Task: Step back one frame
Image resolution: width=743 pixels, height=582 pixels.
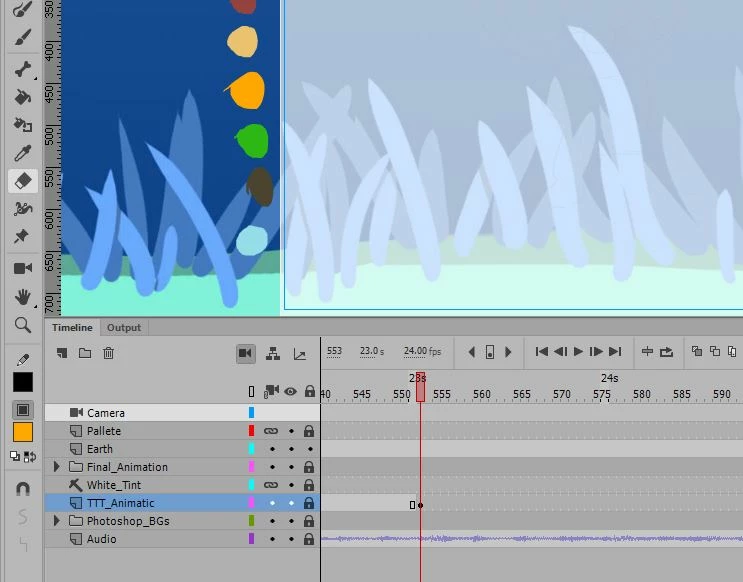Action: tap(561, 351)
